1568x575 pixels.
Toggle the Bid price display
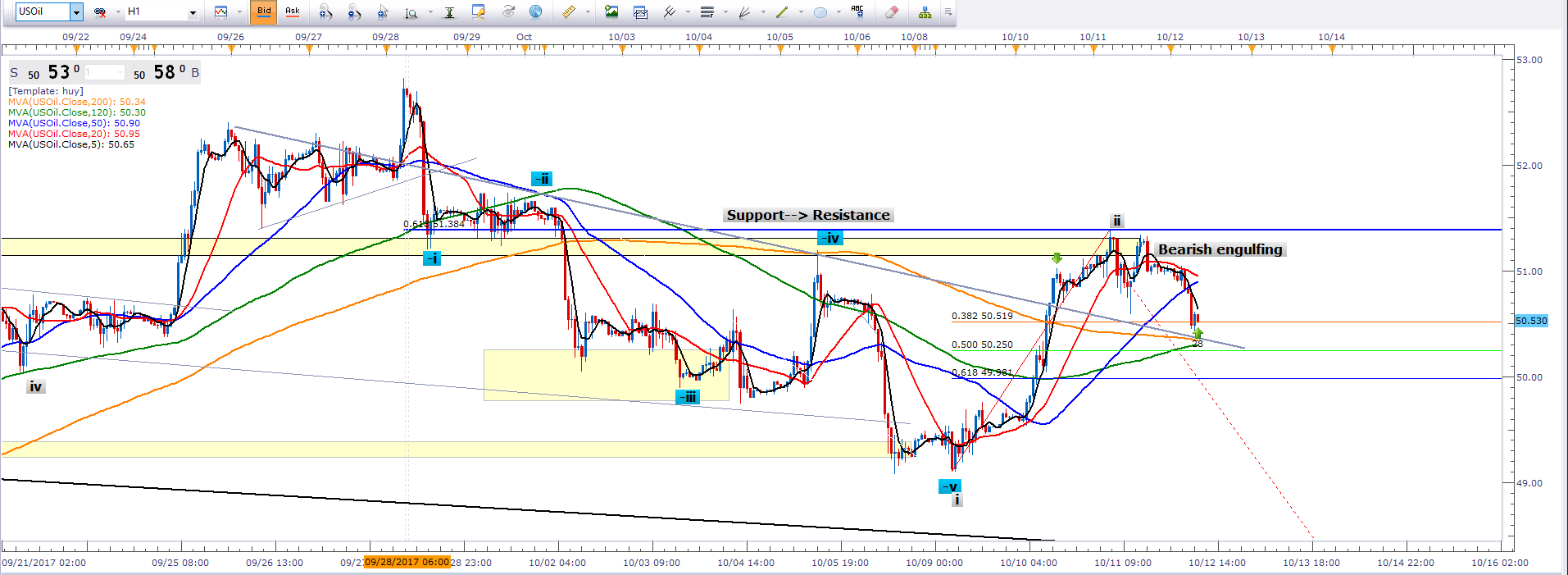click(263, 11)
